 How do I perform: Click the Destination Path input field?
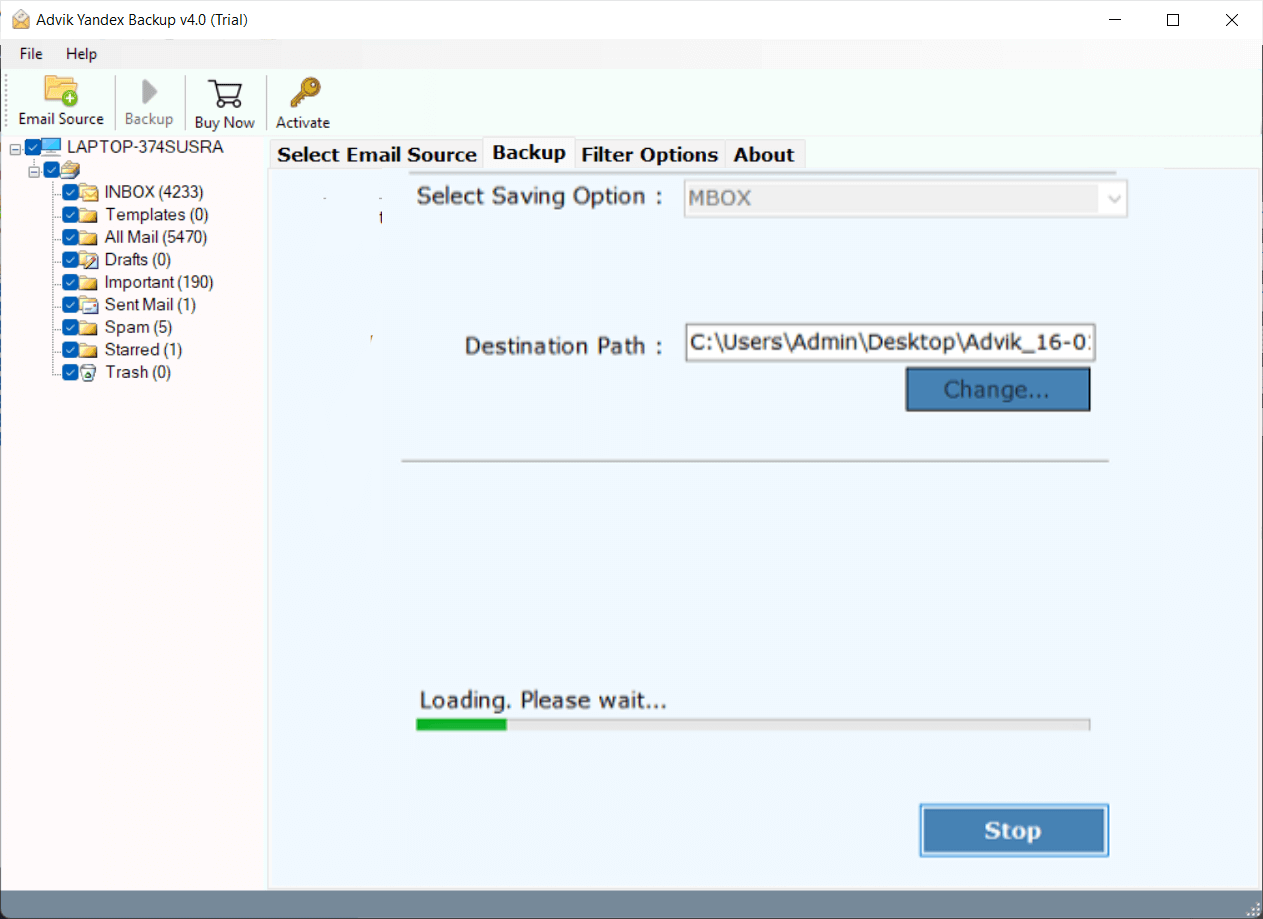pyautogui.click(x=890, y=343)
